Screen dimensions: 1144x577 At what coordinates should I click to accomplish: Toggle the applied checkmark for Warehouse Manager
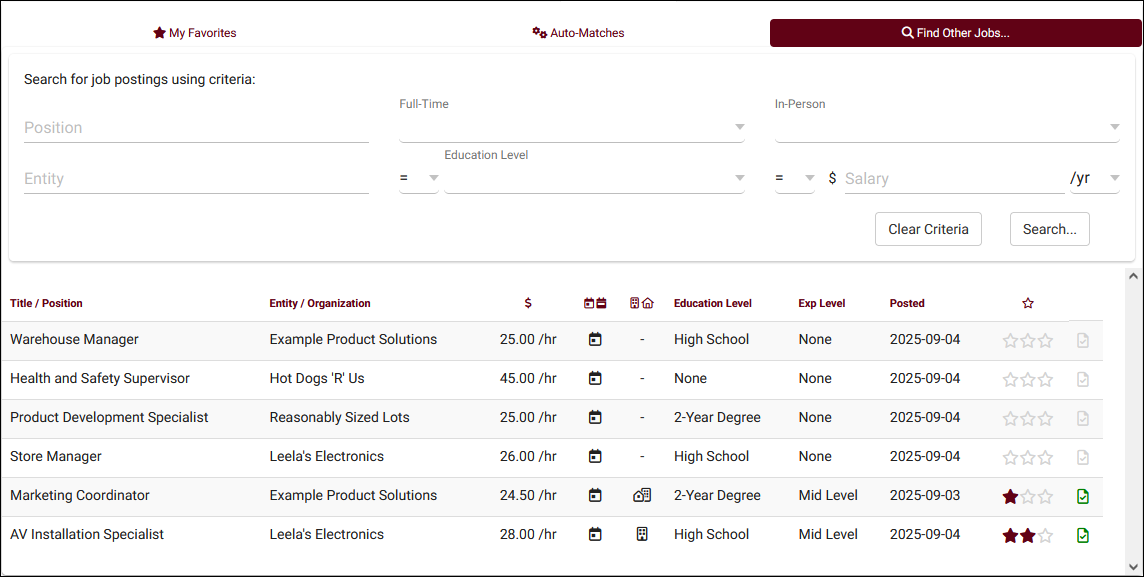(x=1083, y=341)
